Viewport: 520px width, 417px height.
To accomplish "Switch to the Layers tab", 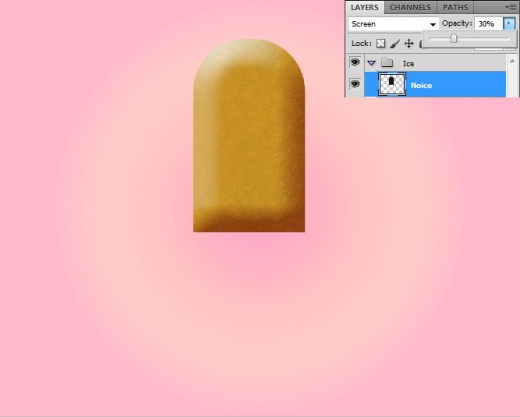I will pos(364,7).
